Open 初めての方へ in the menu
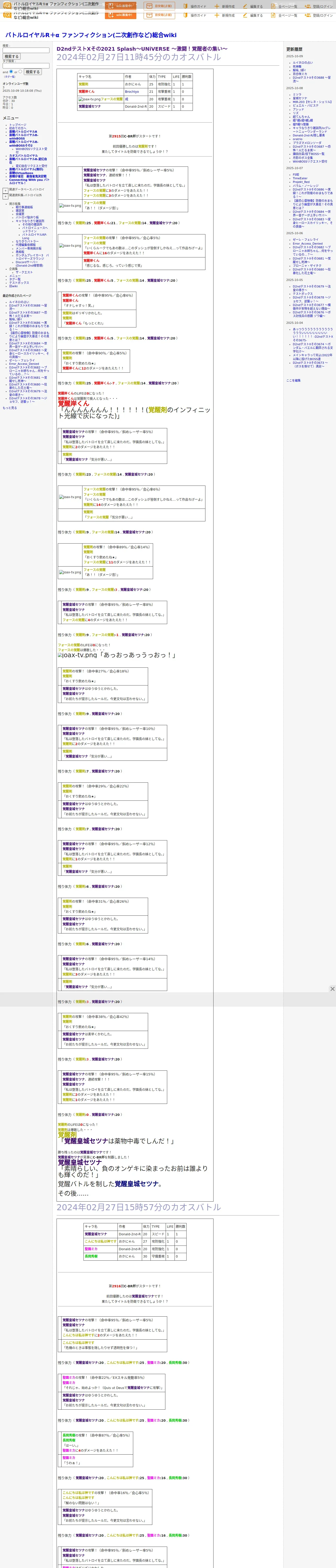 [18, 128]
